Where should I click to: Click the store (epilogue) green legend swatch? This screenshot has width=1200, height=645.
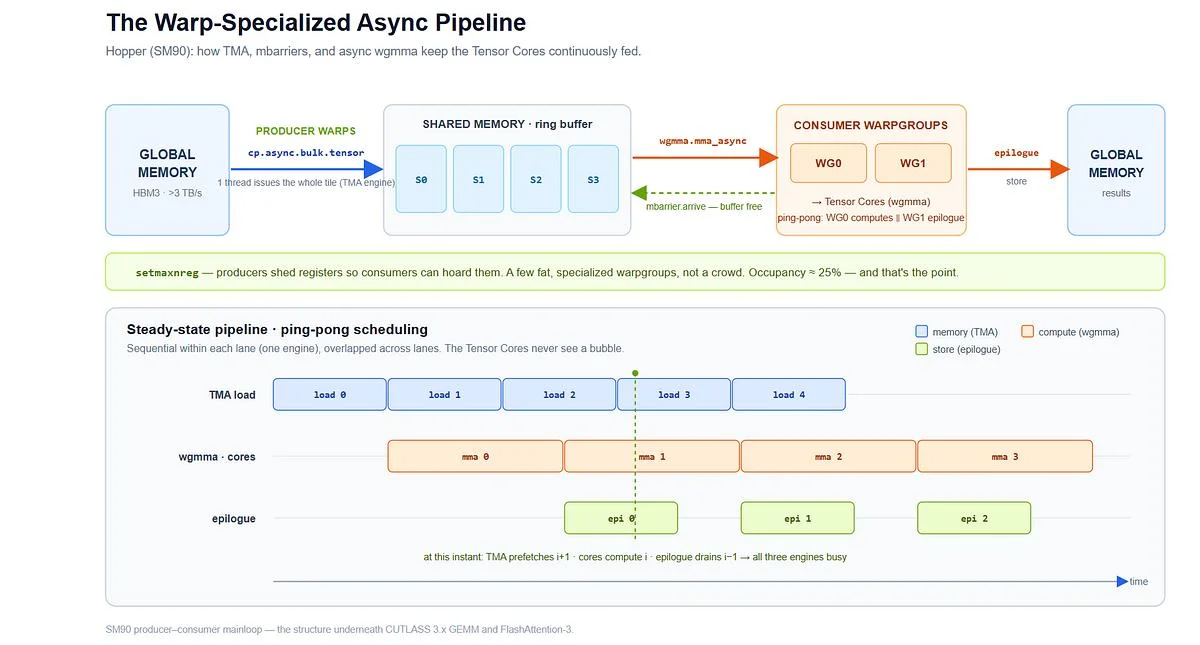[921, 349]
